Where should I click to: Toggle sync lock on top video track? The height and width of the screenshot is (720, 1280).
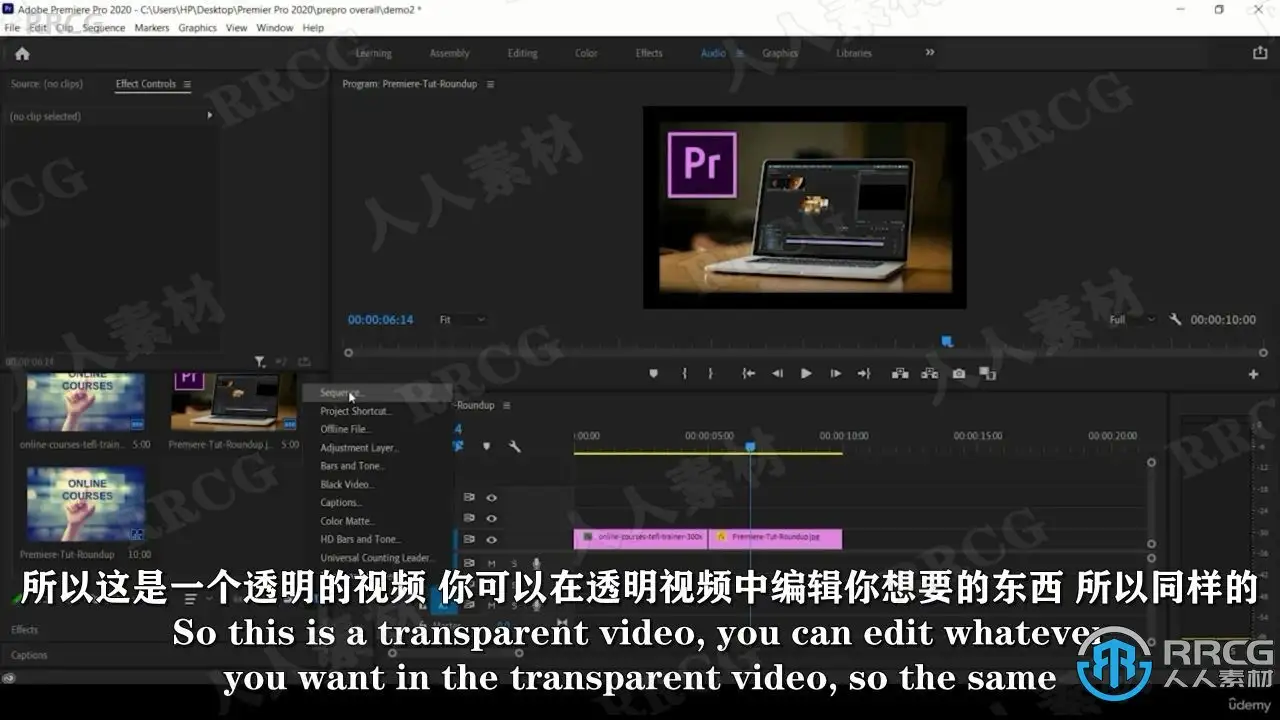[x=468, y=497]
